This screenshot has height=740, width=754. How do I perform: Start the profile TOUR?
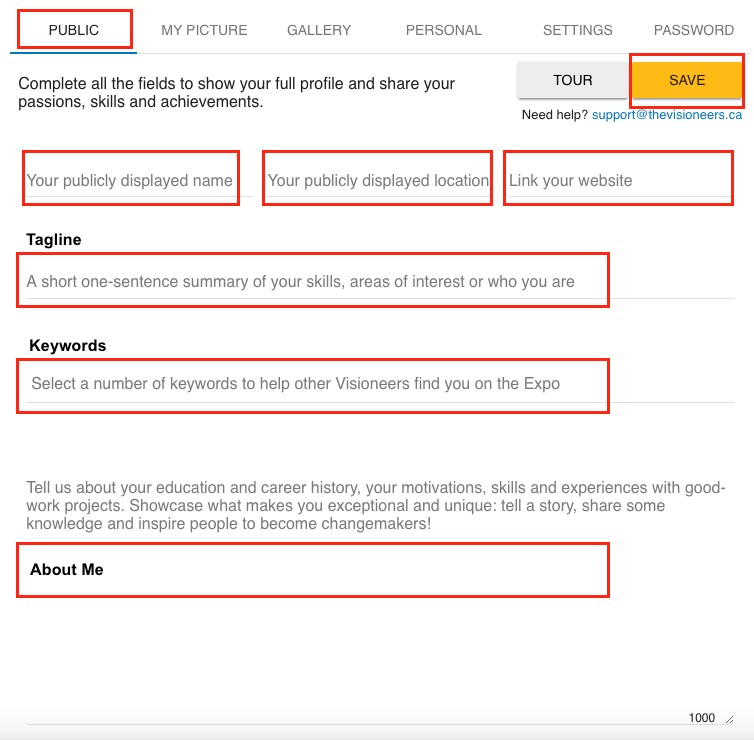[573, 80]
